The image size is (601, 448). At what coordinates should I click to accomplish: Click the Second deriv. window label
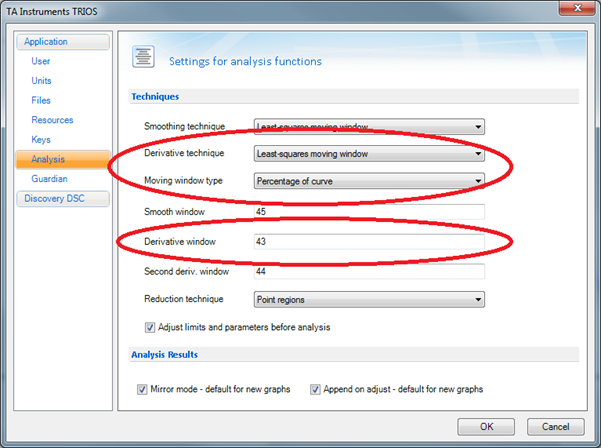pos(186,271)
